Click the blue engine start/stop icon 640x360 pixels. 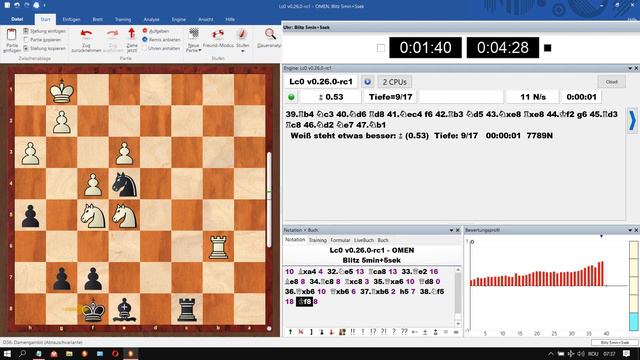click(367, 82)
